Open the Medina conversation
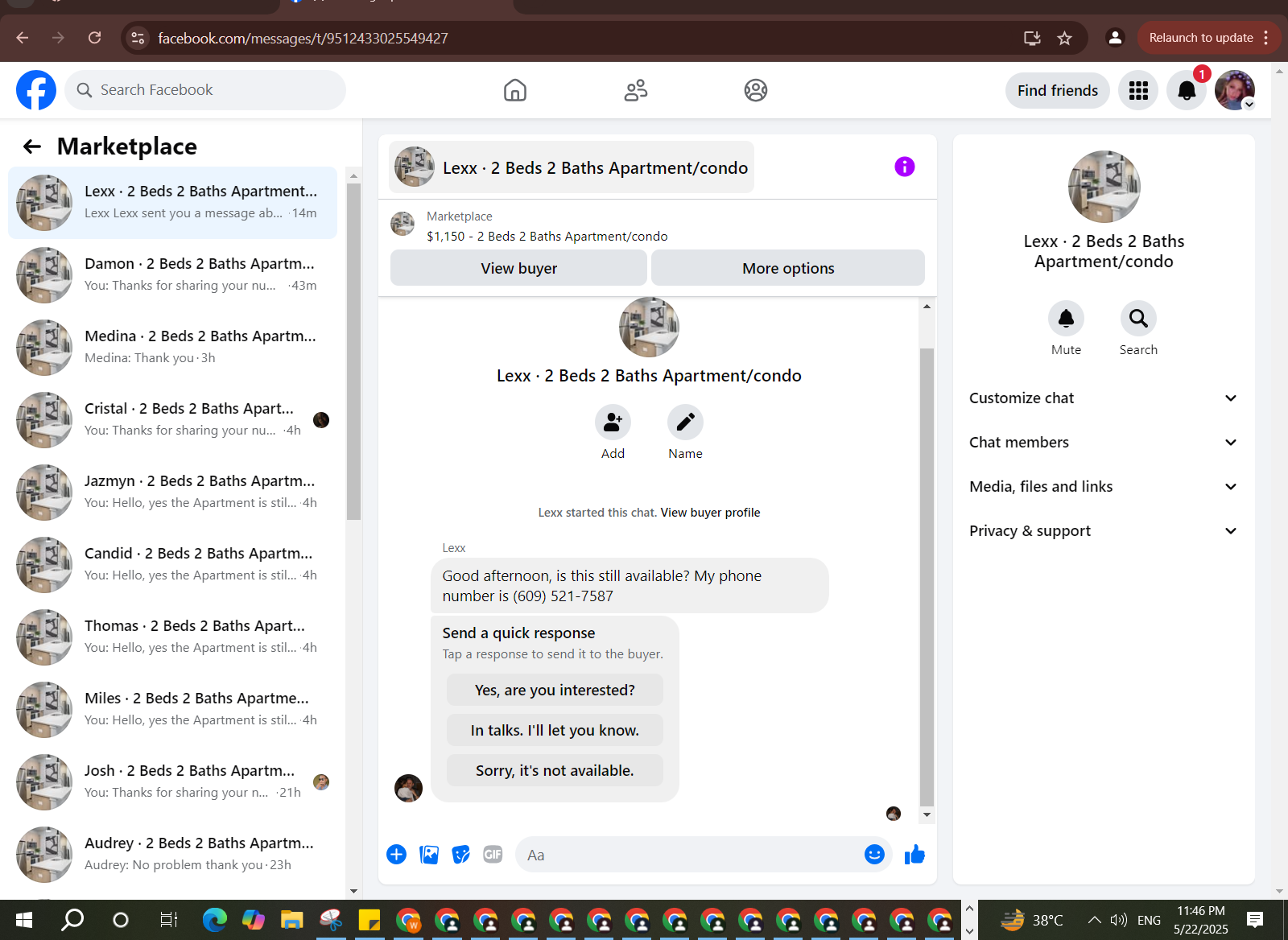The width and height of the screenshot is (1288, 940). (x=172, y=348)
